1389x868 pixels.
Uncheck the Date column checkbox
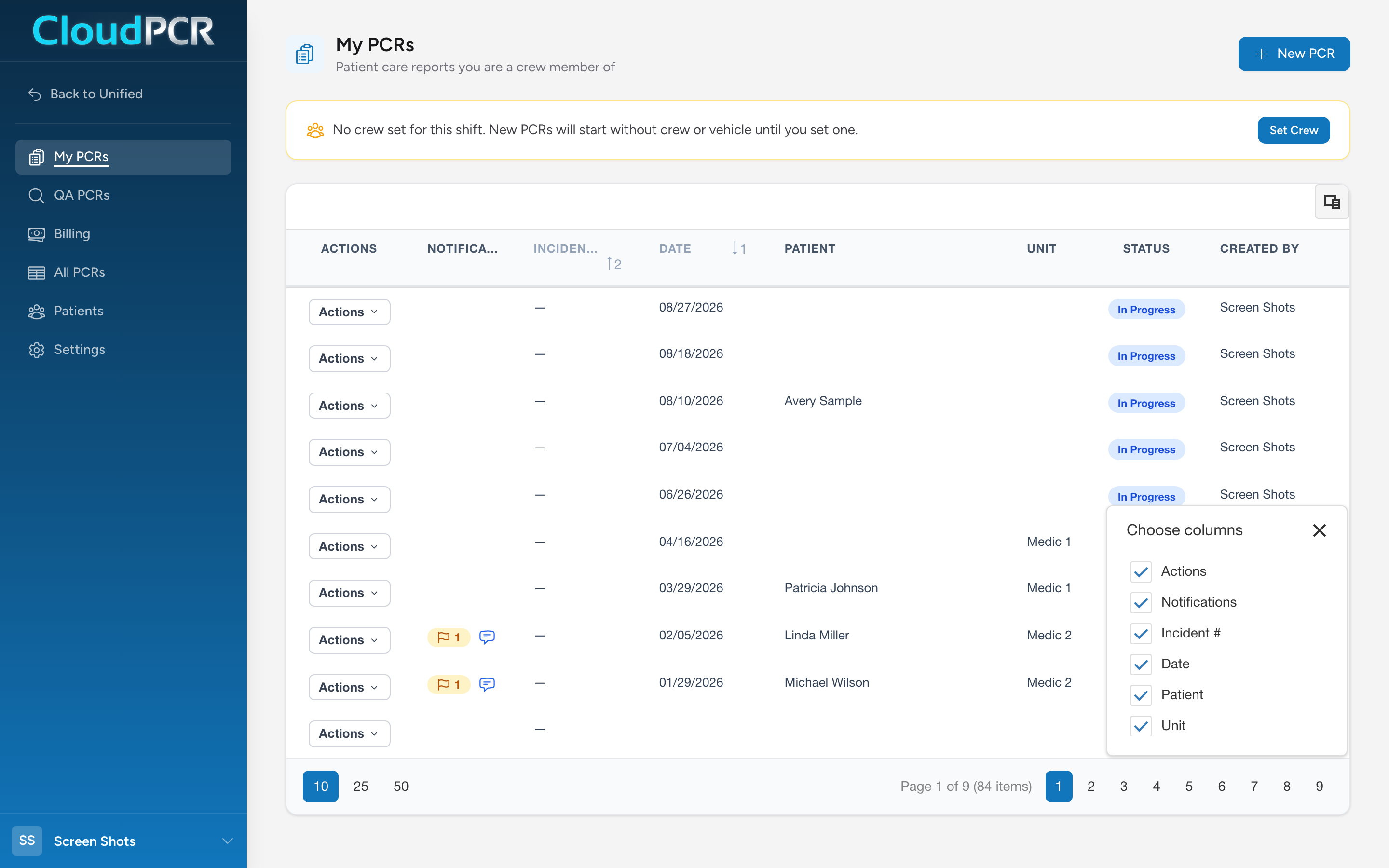pos(1141,664)
